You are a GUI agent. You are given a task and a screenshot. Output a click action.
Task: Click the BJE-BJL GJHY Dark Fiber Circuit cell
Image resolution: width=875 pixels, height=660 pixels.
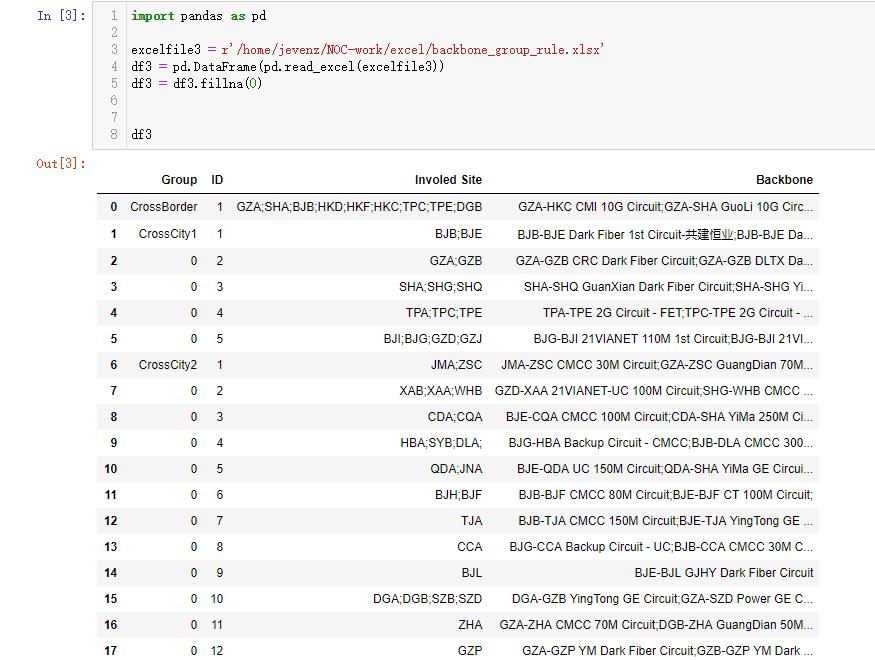[x=724, y=573]
